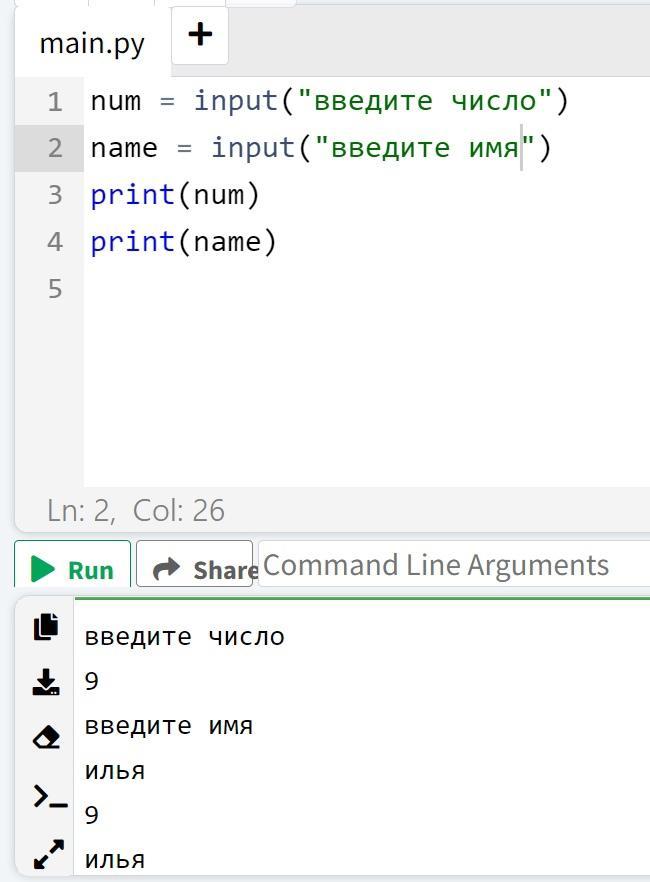Run the Python program
This screenshot has height=882, width=650.
tap(73, 564)
